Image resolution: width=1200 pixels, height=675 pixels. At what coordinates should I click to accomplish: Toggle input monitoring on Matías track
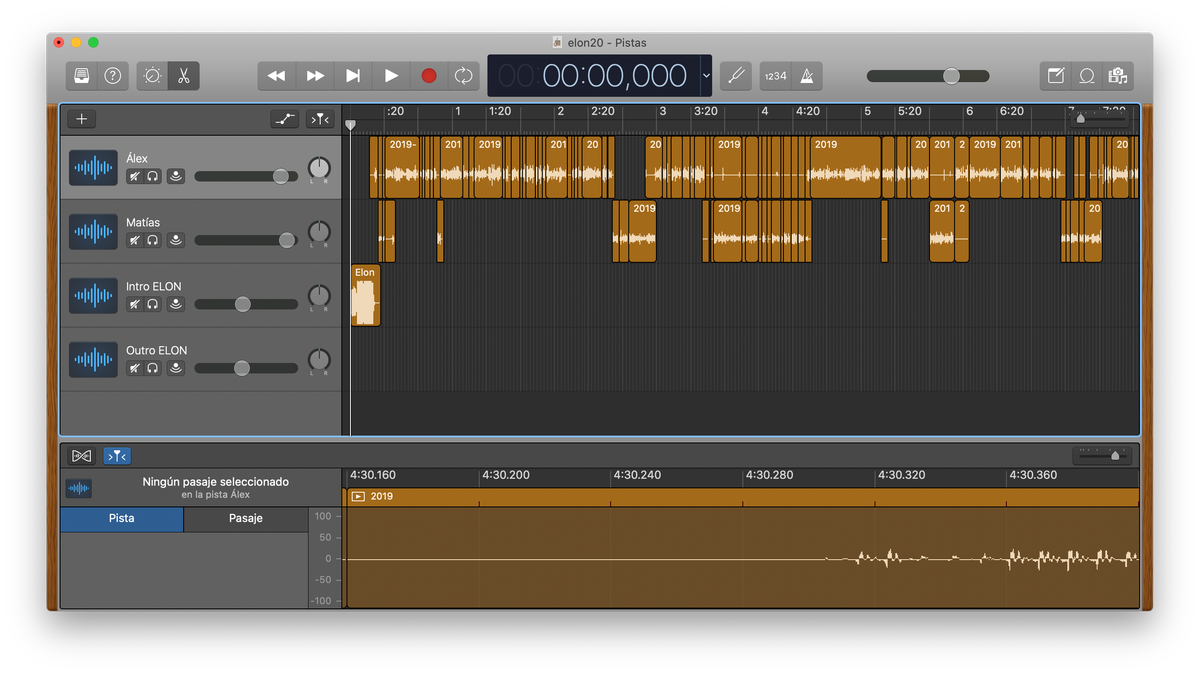pos(176,240)
